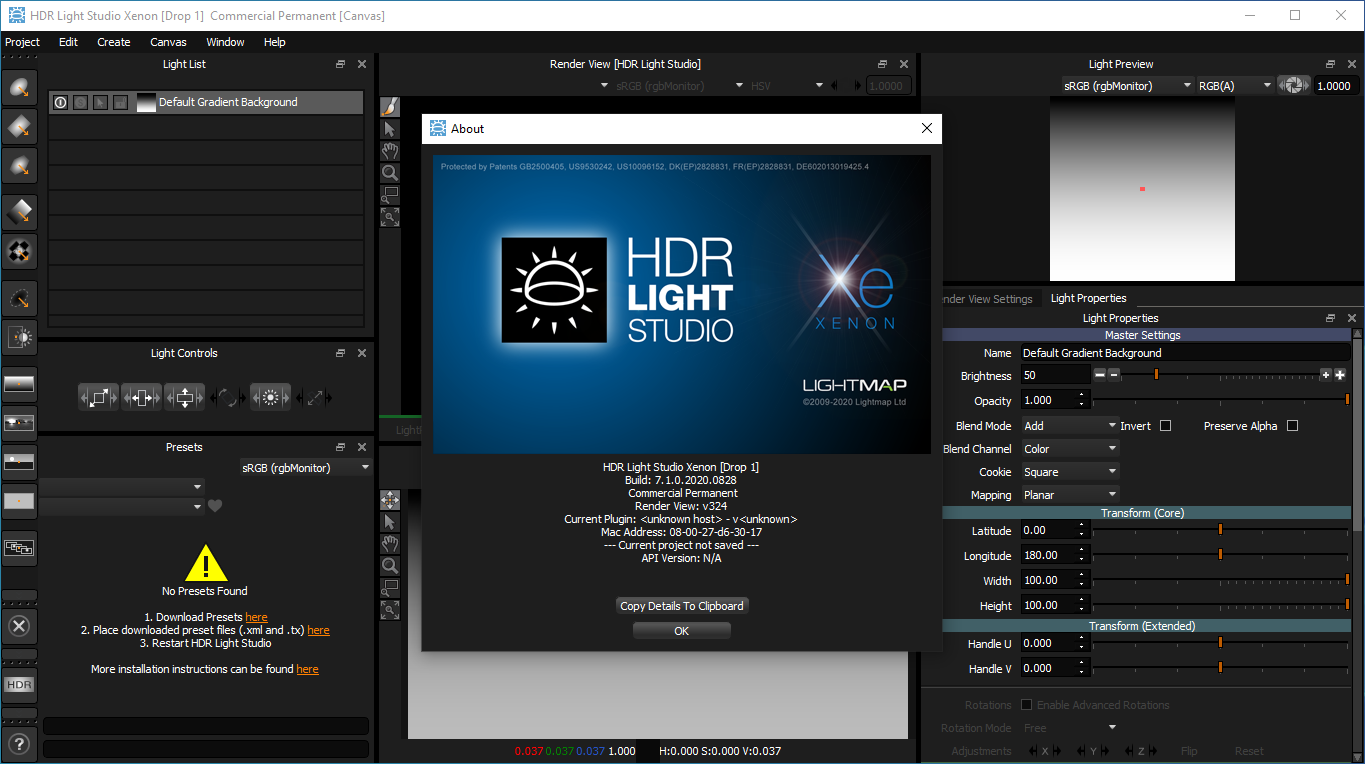This screenshot has height=764, width=1365.
Task: Open the preset files location 'here' link
Action: point(318,631)
